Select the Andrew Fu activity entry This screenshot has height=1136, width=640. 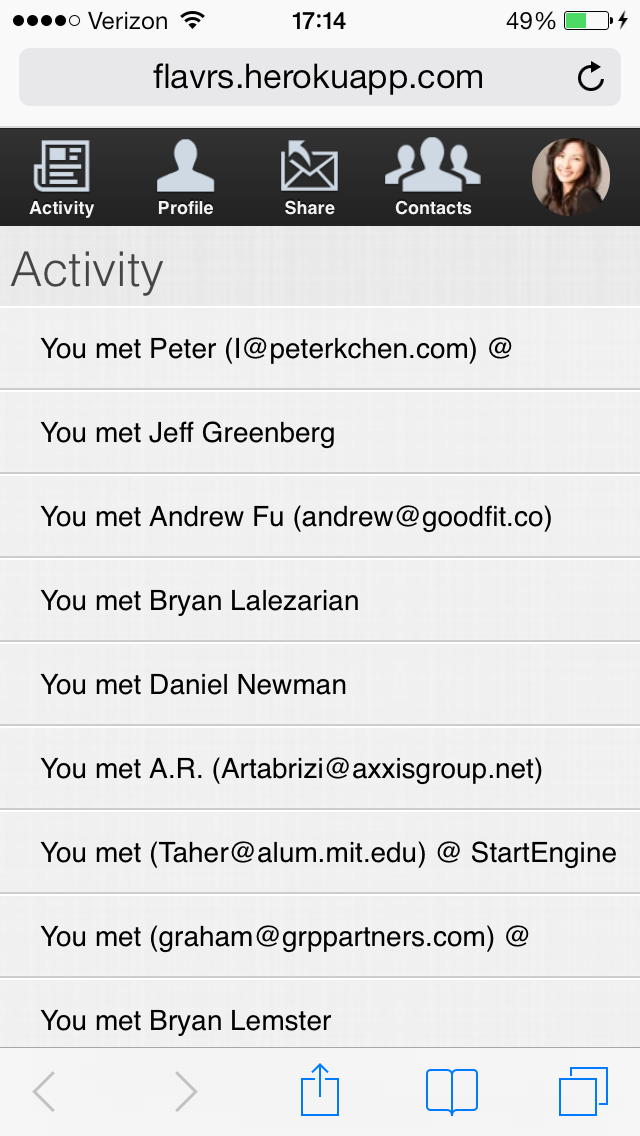[x=320, y=517]
